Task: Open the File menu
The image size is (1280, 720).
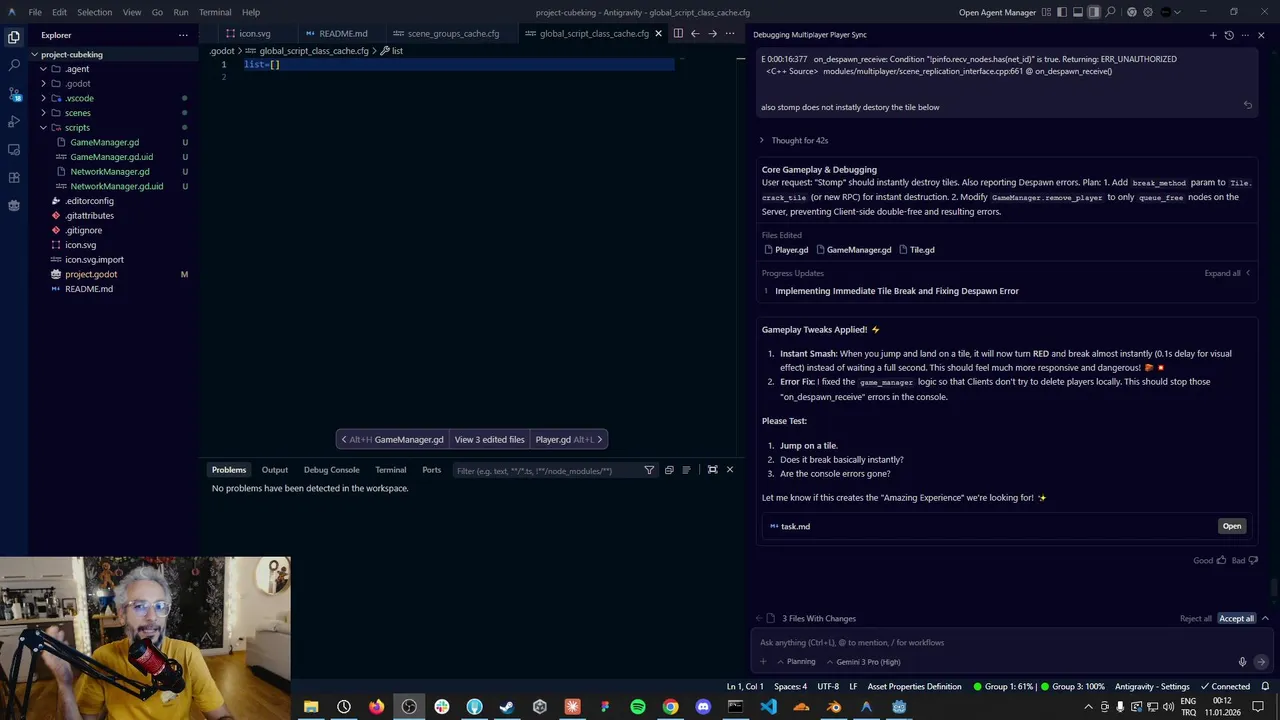Action: coord(35,12)
